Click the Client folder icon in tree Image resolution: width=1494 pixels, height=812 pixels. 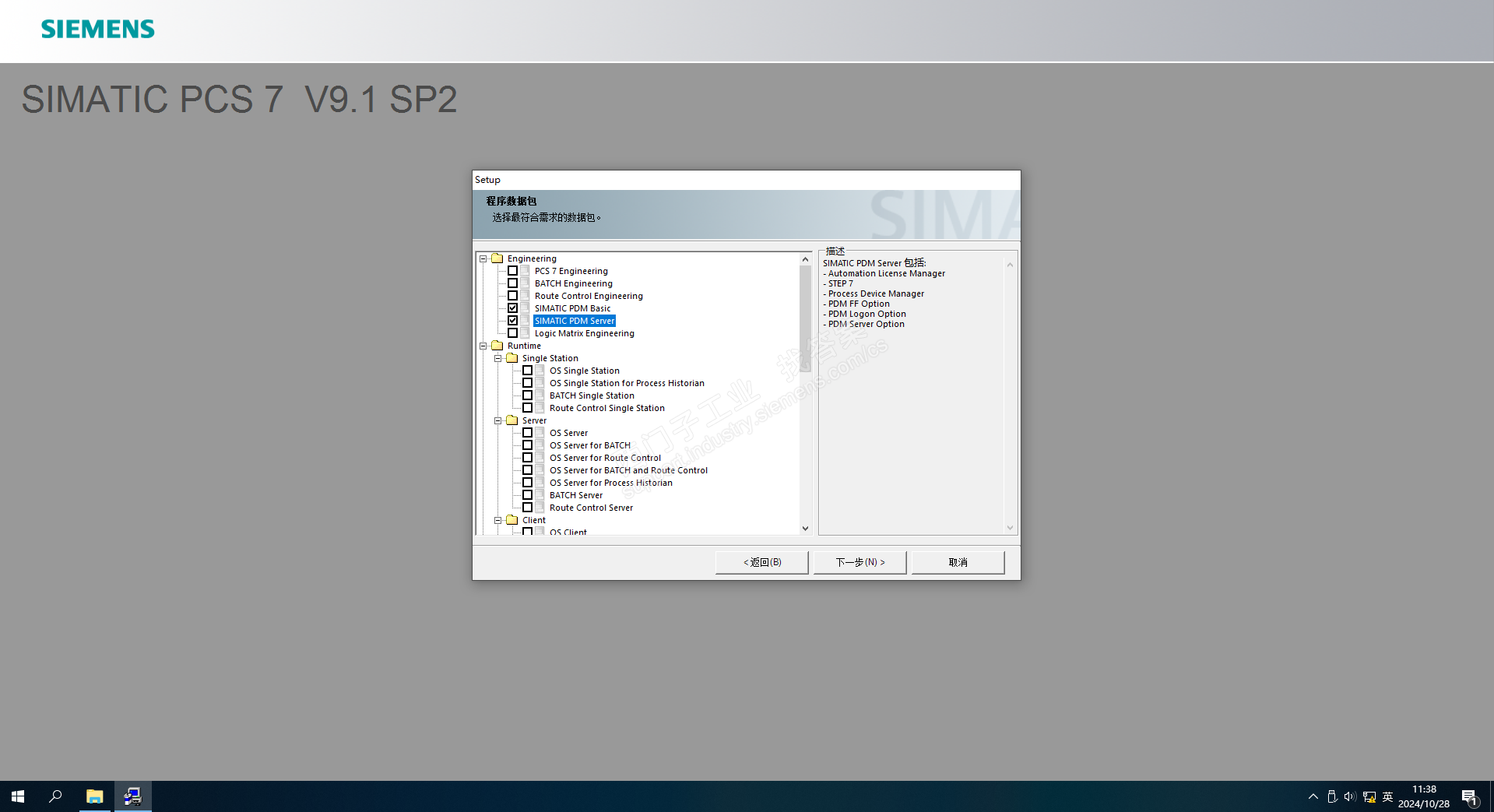[512, 520]
